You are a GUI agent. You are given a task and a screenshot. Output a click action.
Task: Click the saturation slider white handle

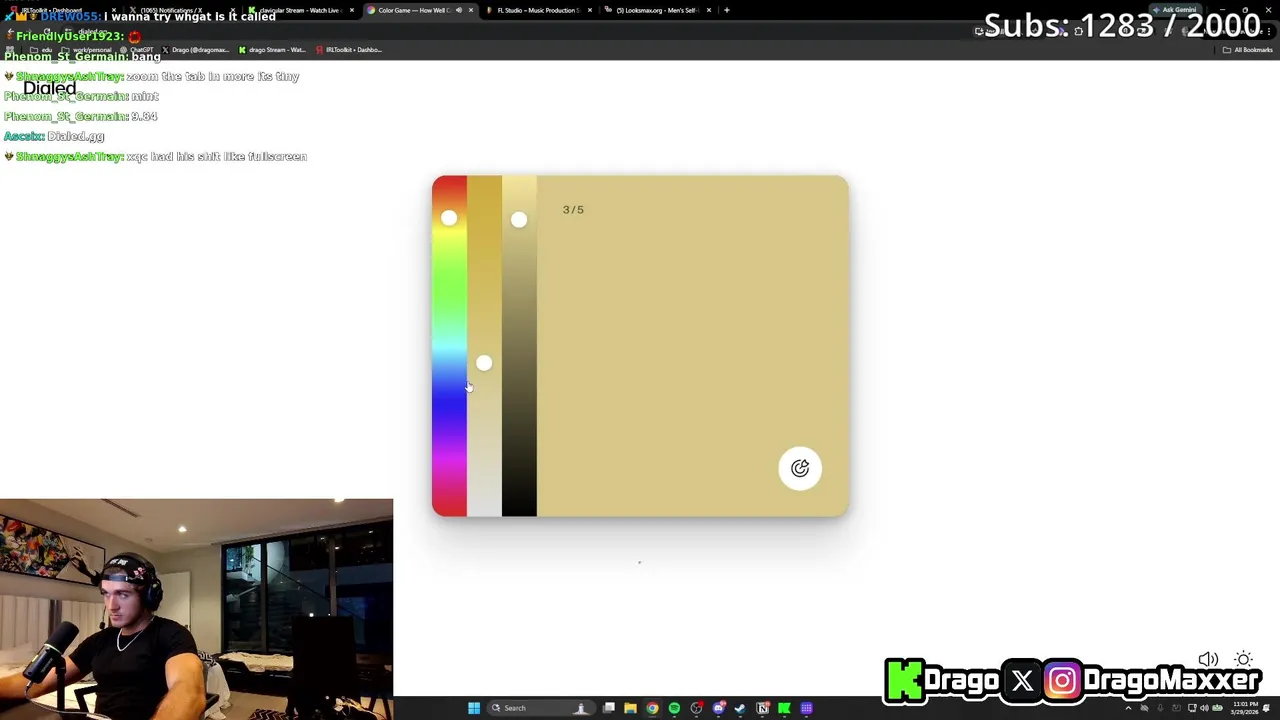[484, 363]
